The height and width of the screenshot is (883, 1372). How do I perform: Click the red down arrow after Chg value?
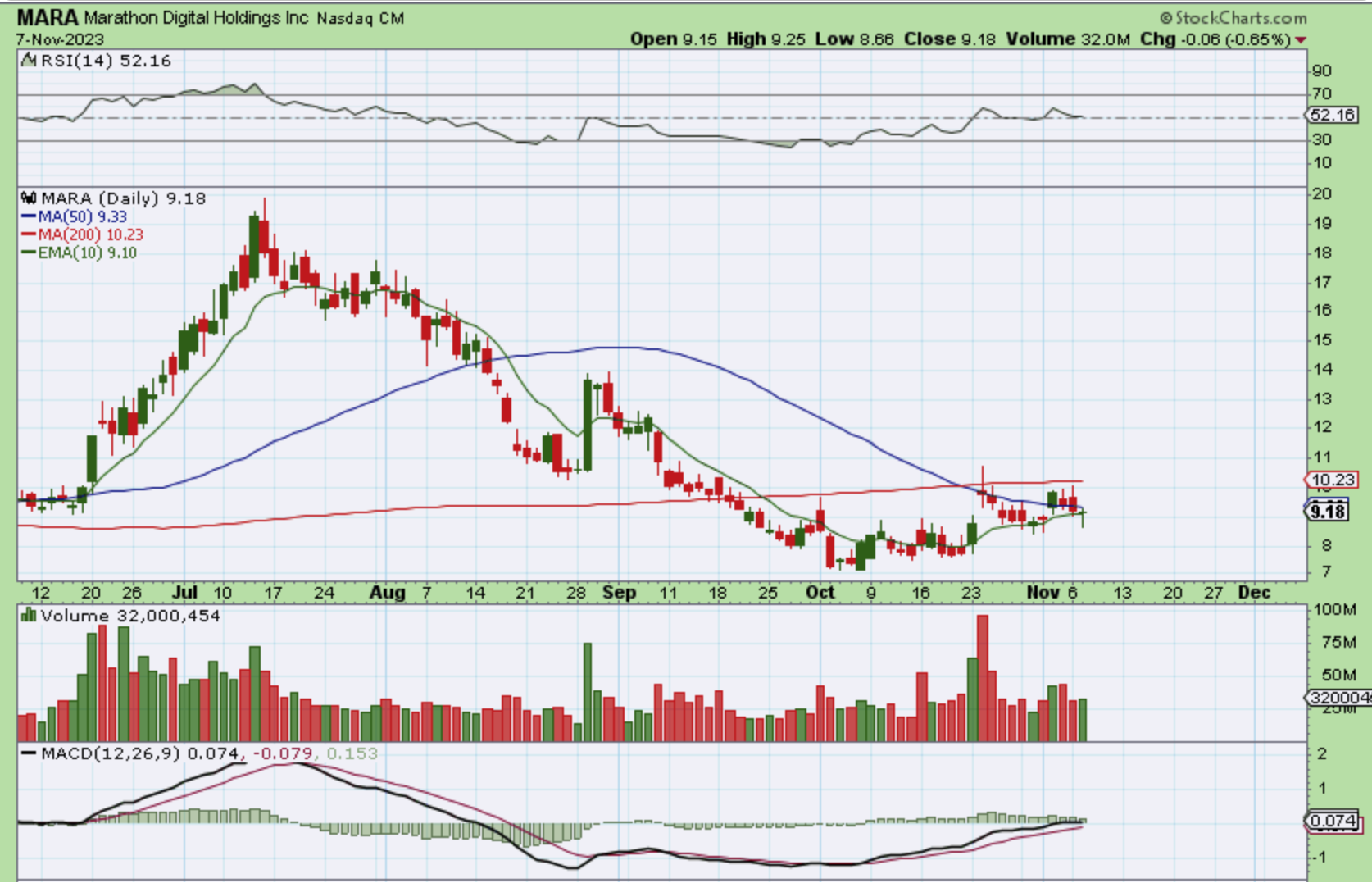1301,39
